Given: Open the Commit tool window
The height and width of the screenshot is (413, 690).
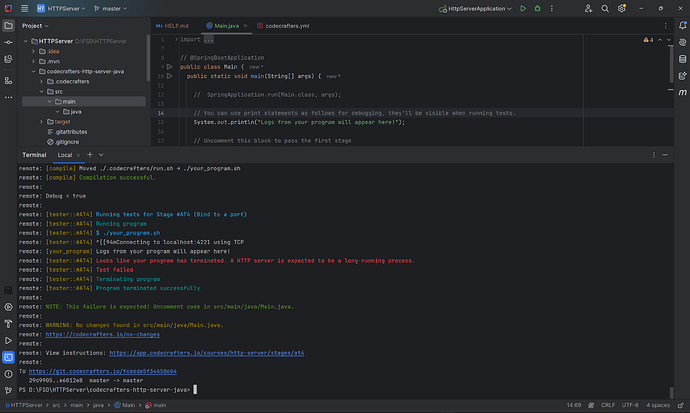Looking at the screenshot, I should [8, 42].
